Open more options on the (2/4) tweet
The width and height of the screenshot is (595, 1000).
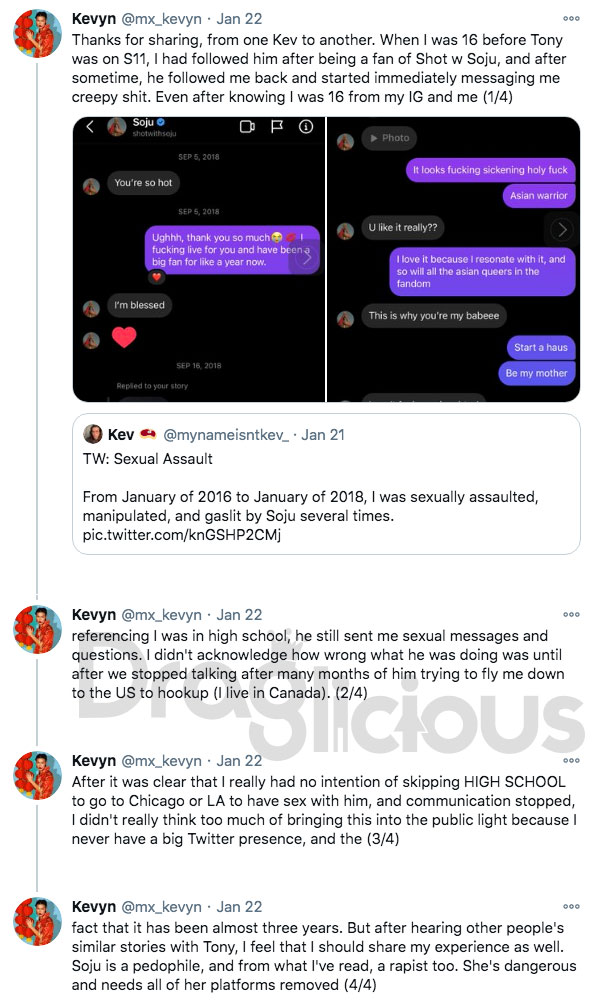(x=571, y=615)
